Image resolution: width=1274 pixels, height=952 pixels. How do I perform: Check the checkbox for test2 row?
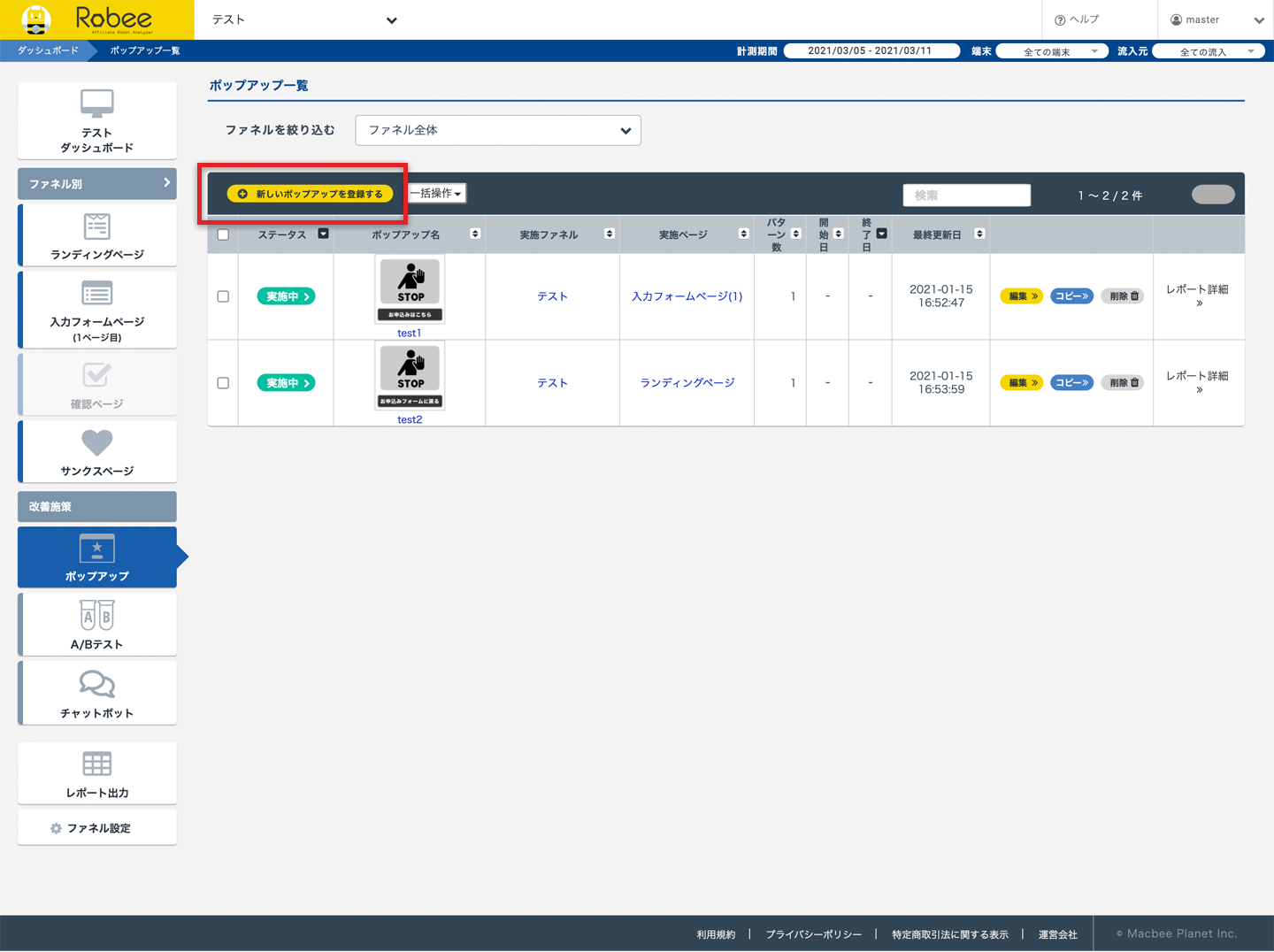[x=223, y=383]
